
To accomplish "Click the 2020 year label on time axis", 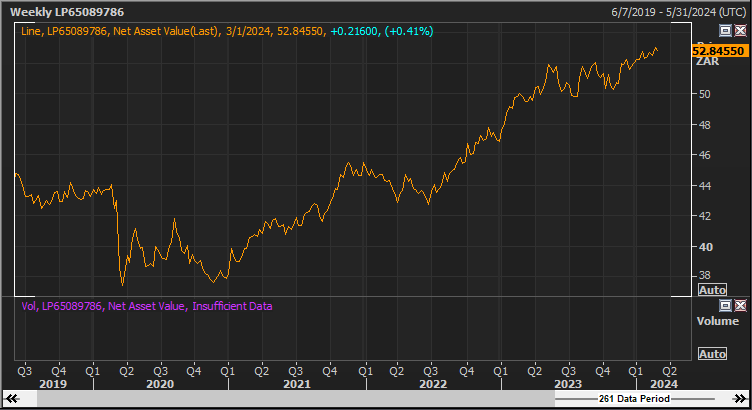I will coord(160,384).
